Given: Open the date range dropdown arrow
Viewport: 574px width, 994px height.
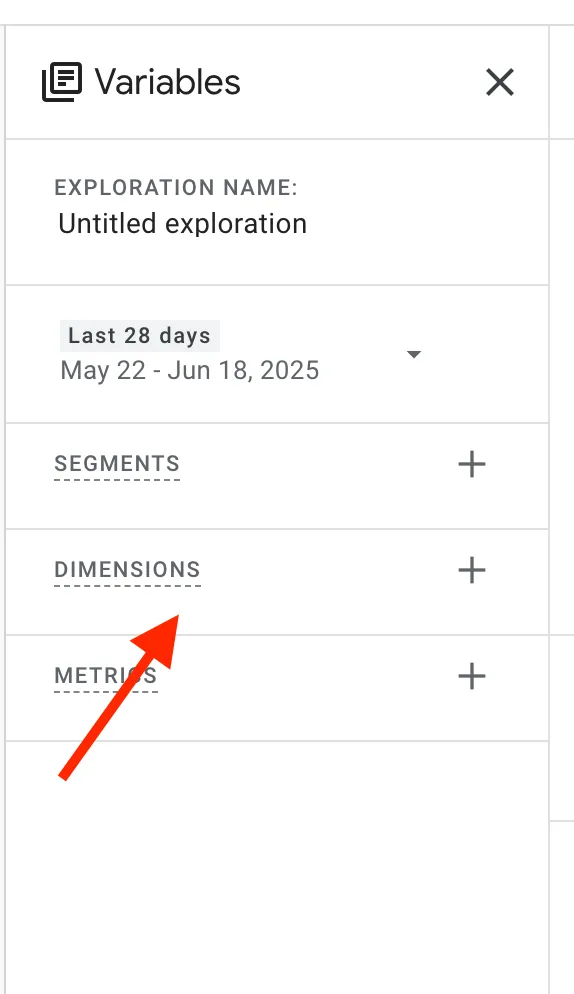Looking at the screenshot, I should point(414,354).
